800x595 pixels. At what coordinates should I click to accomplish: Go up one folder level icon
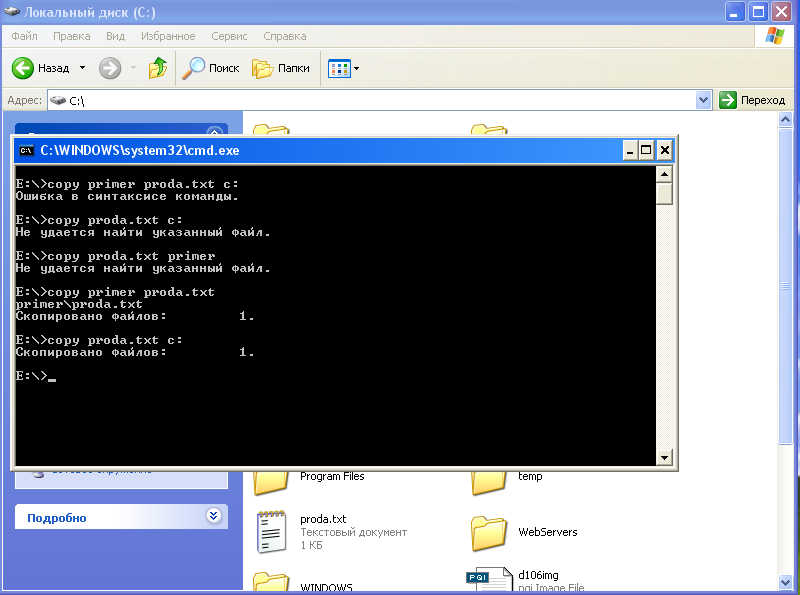tap(158, 68)
